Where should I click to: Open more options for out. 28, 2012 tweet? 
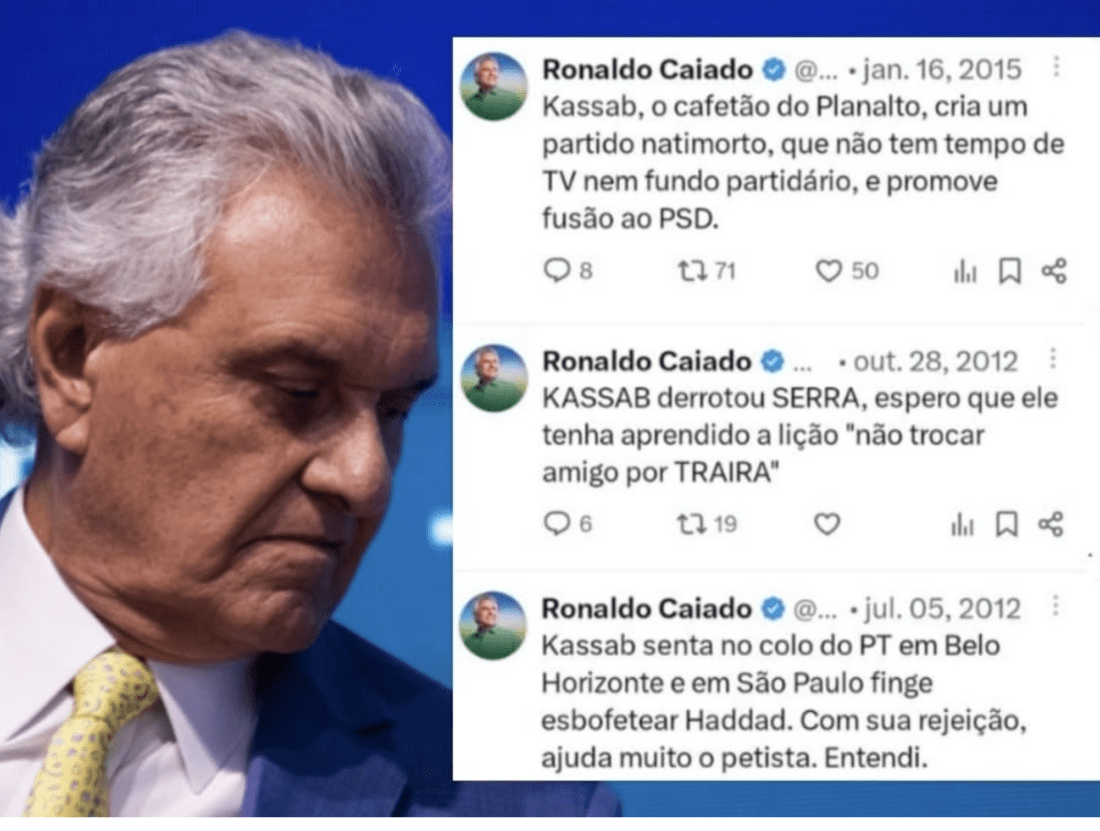click(x=1053, y=358)
